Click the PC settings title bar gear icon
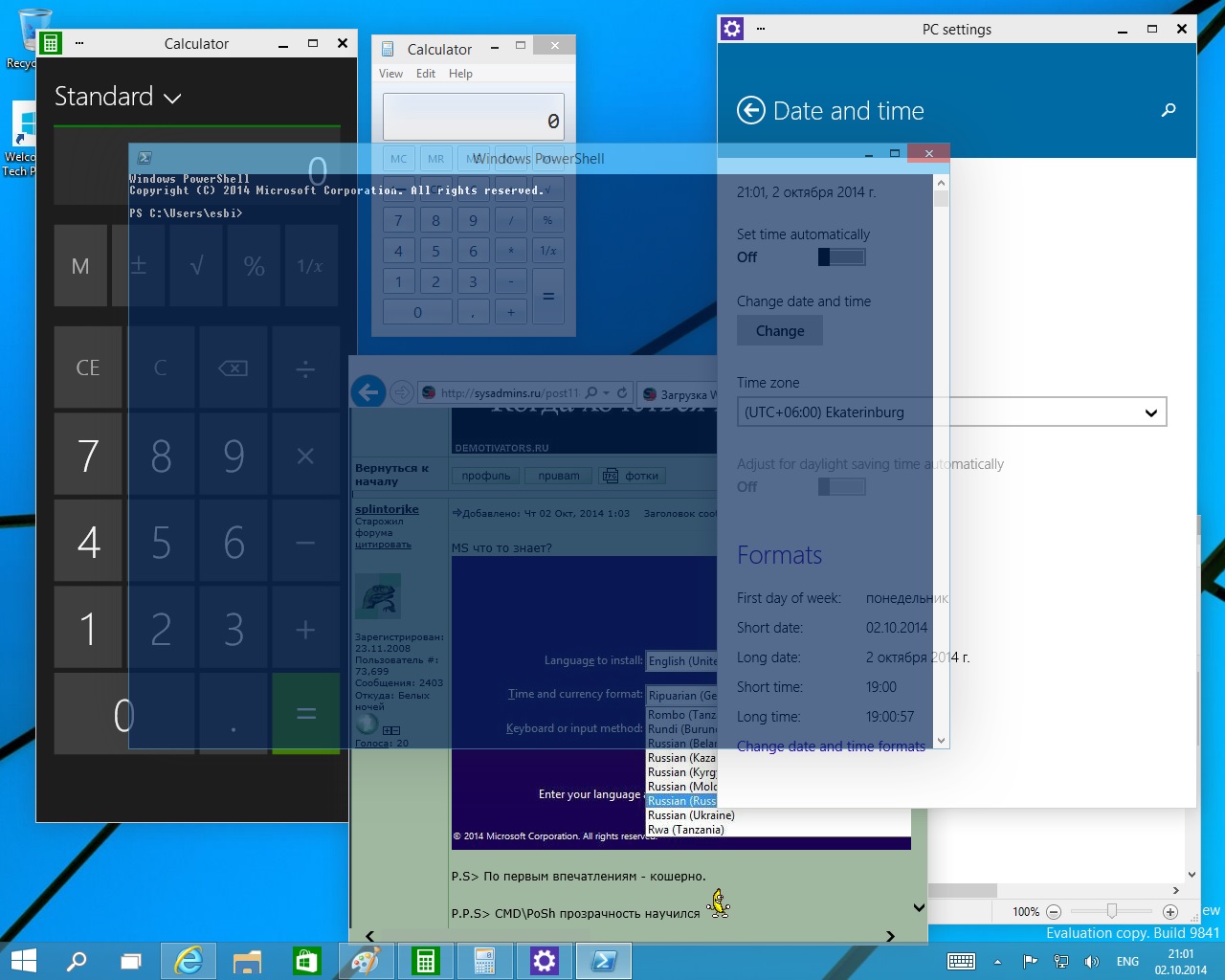This screenshot has width=1225, height=980. 732,29
